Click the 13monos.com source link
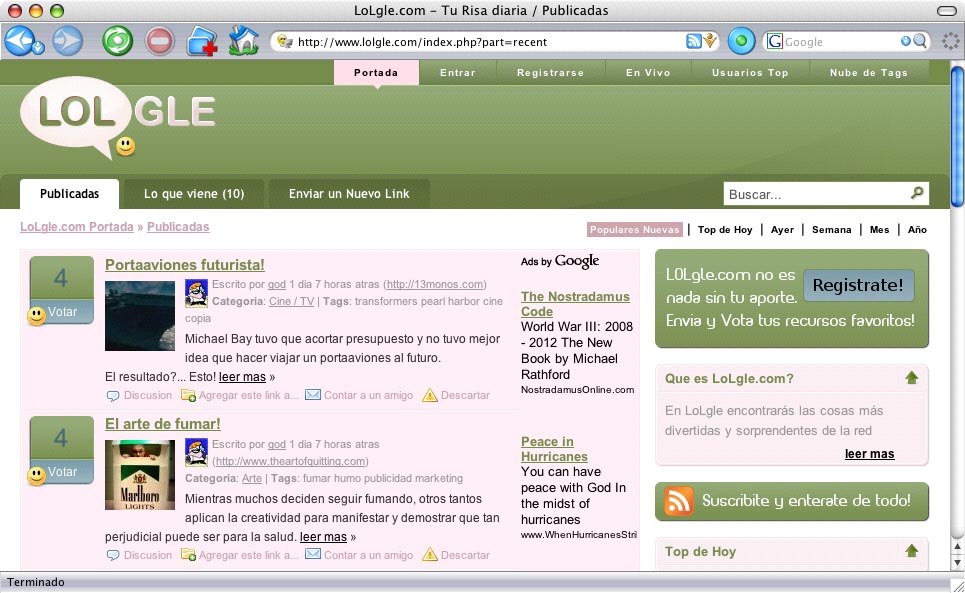The height and width of the screenshot is (593, 965). click(x=435, y=284)
